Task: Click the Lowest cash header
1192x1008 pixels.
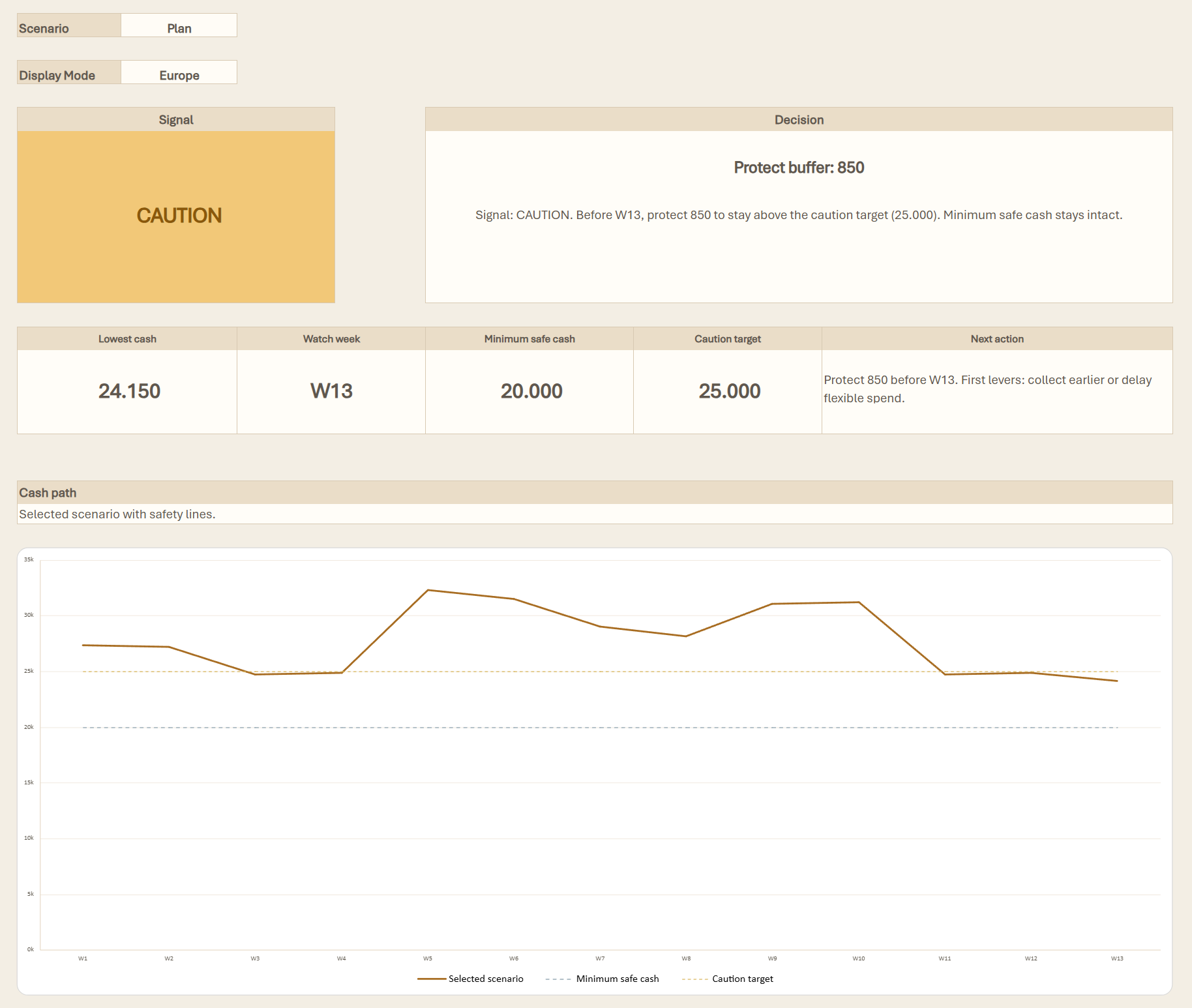Action: tap(127, 339)
